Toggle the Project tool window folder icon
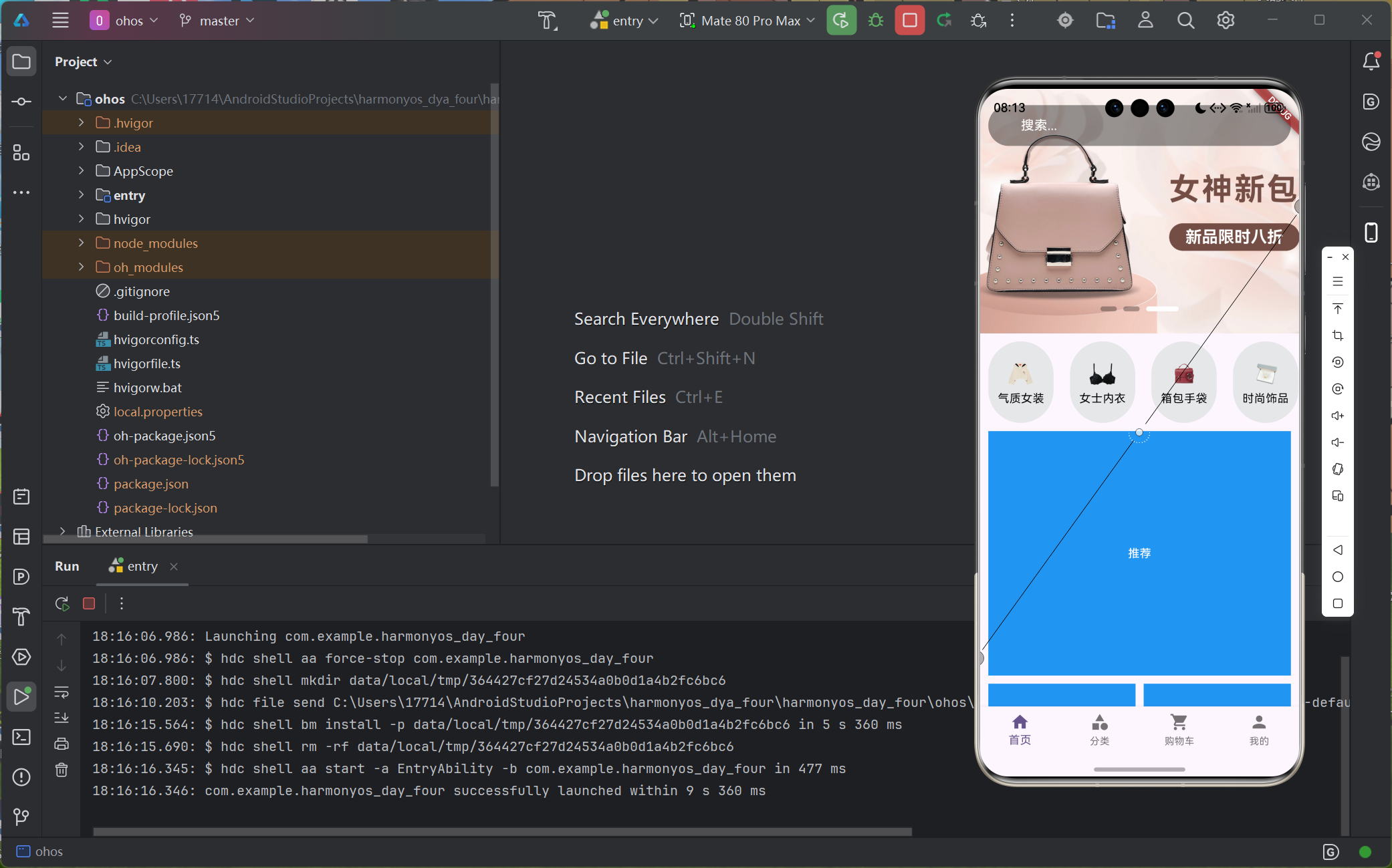The image size is (1392, 868). pos(21,61)
